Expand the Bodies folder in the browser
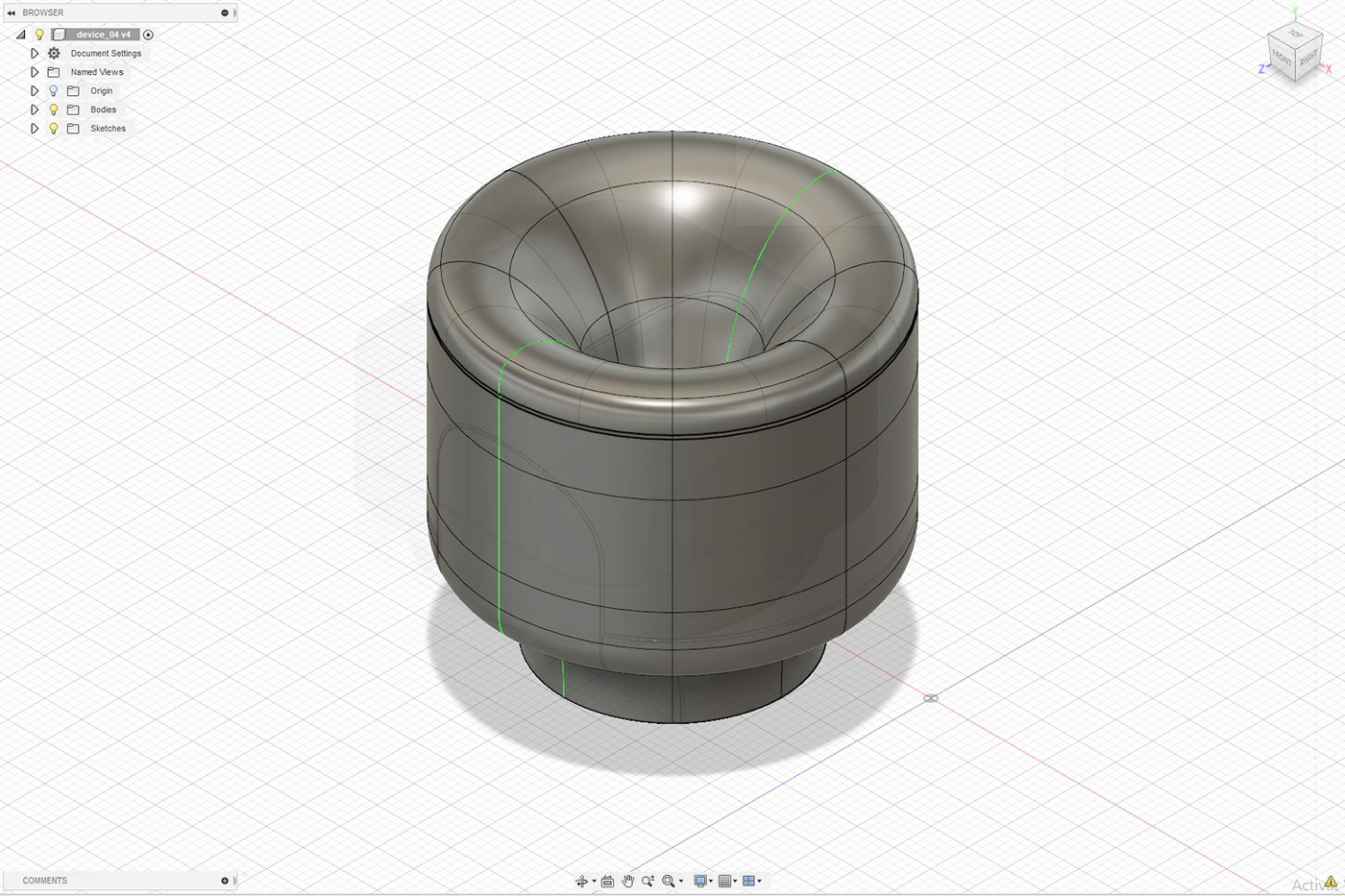 click(35, 109)
